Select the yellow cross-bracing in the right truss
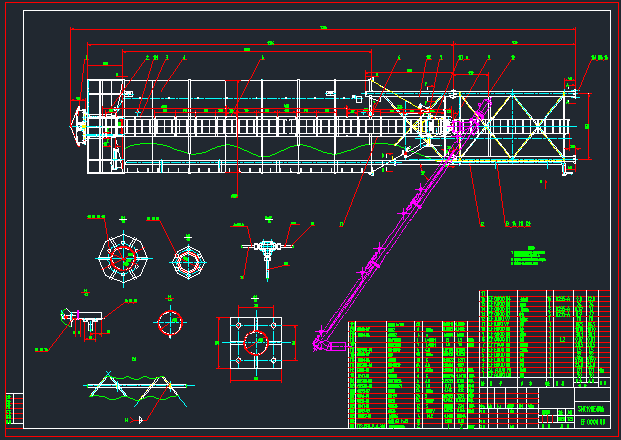 click(x=511, y=127)
